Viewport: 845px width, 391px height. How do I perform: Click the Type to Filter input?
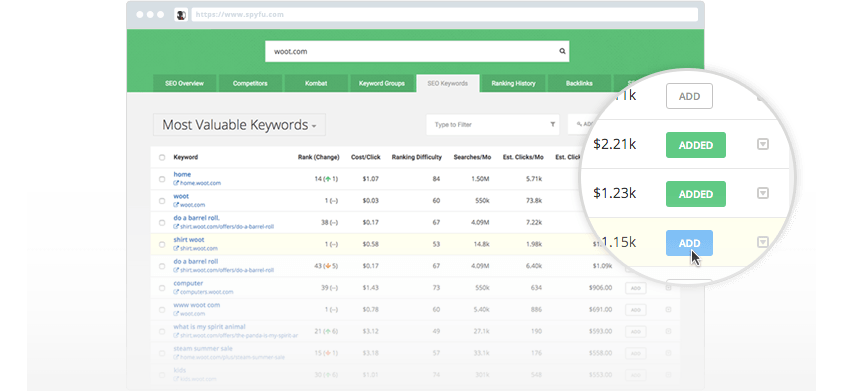pos(493,124)
